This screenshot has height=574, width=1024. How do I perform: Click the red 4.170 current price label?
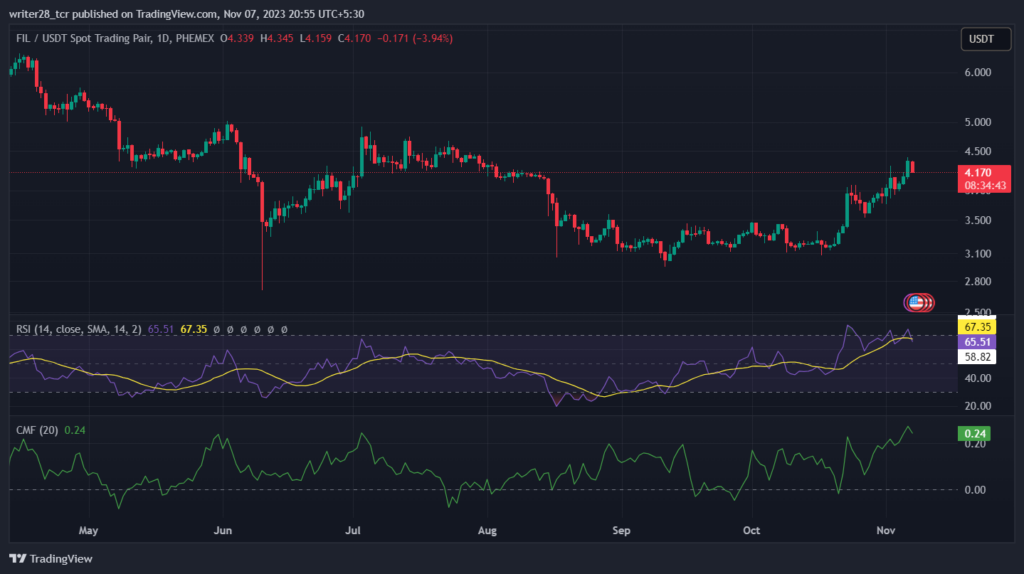984,172
